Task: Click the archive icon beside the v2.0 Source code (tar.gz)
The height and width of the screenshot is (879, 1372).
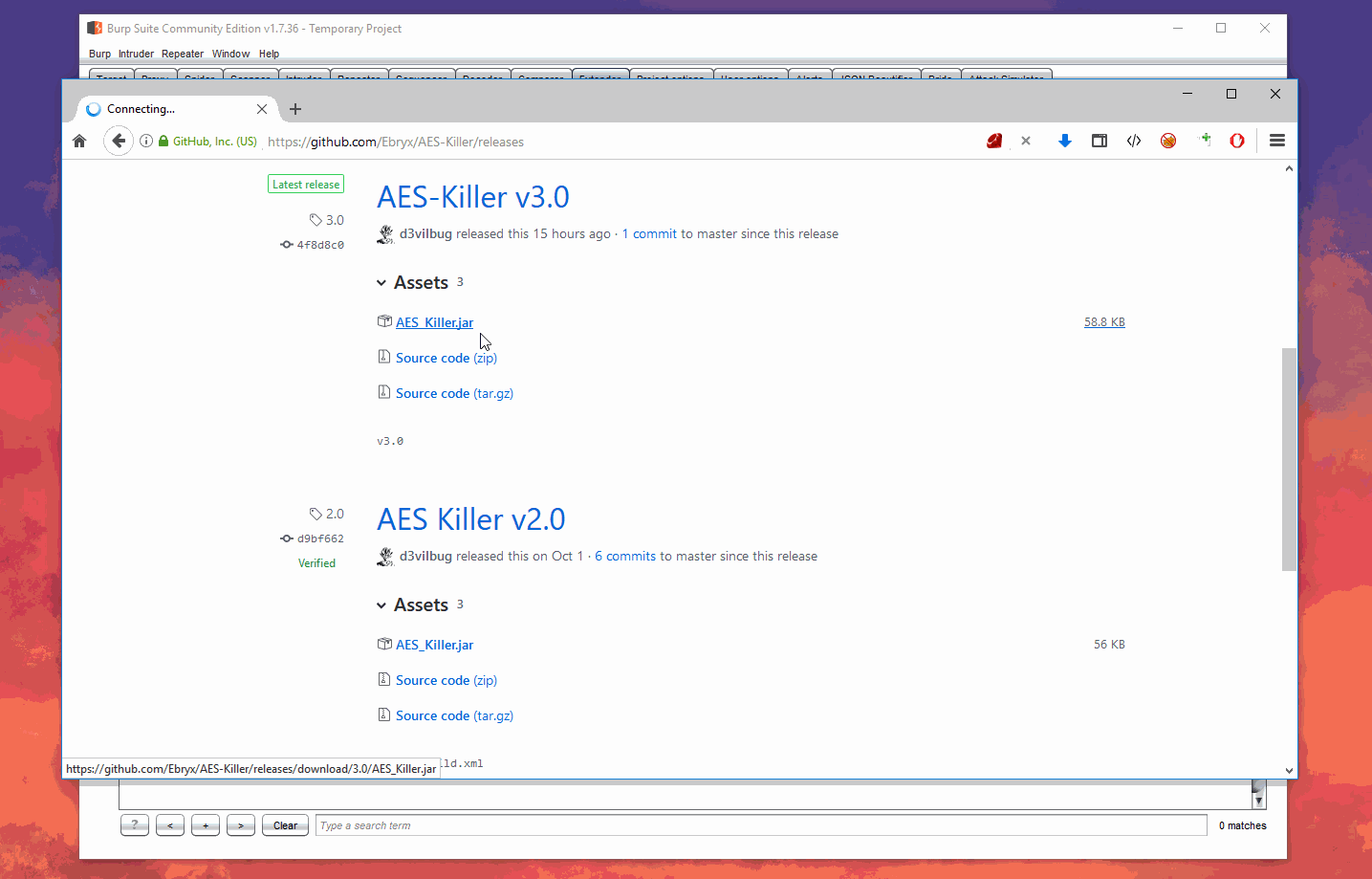Action: (384, 714)
